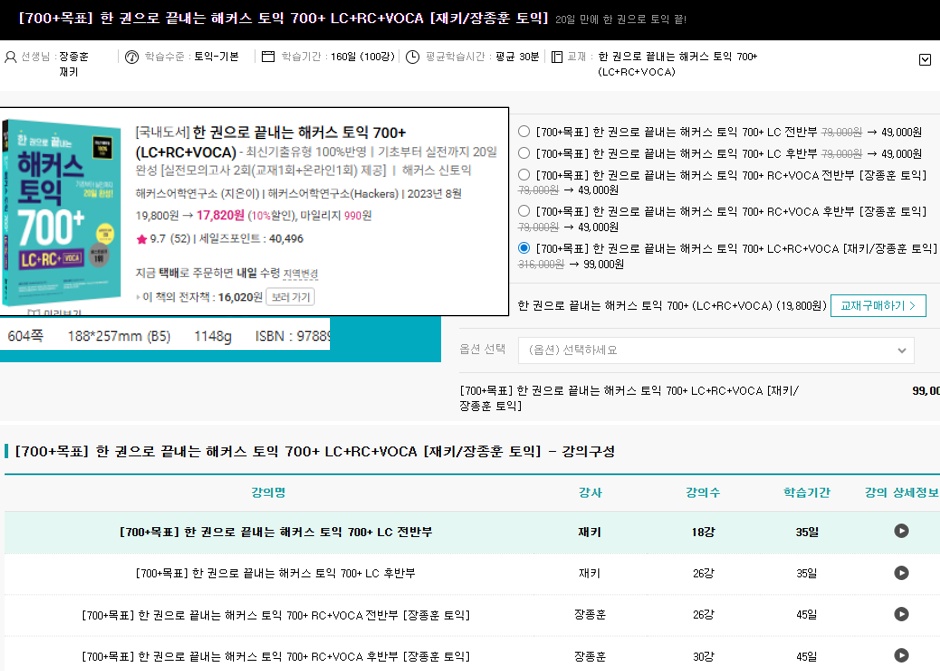940x671 pixels.
Task: Open the 옵션 선택 dropdown
Action: (716, 350)
